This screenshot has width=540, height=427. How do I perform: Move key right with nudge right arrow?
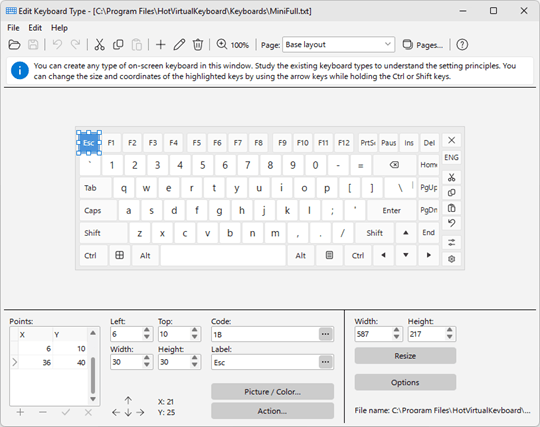click(140, 413)
